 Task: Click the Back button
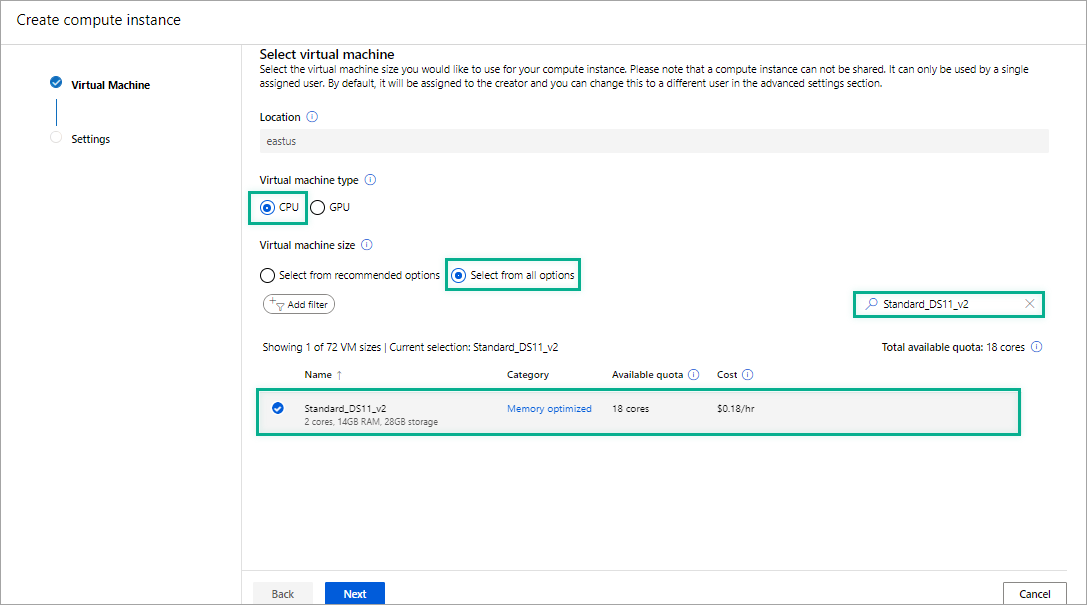click(283, 592)
